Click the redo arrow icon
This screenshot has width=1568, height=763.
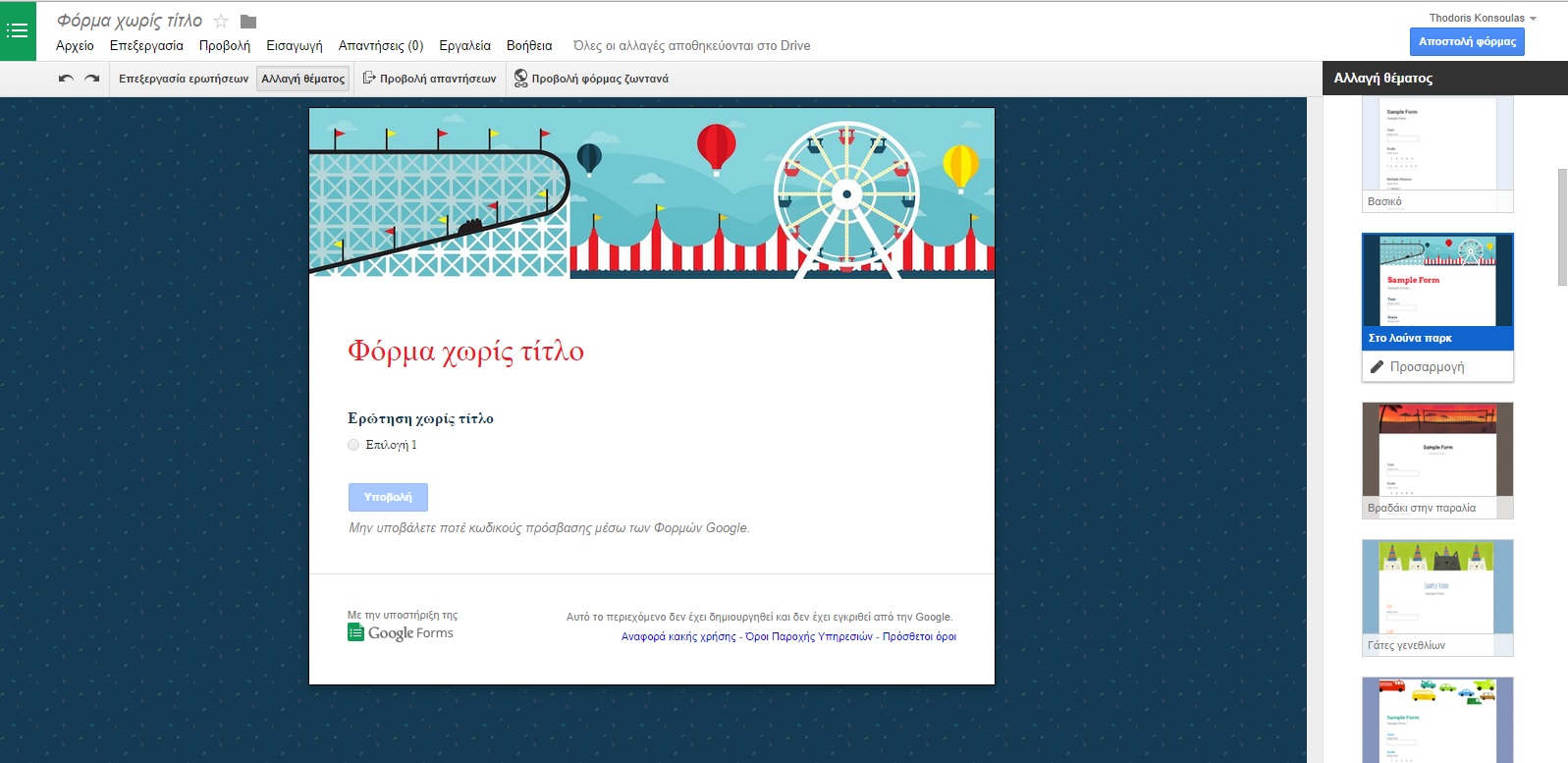[92, 79]
